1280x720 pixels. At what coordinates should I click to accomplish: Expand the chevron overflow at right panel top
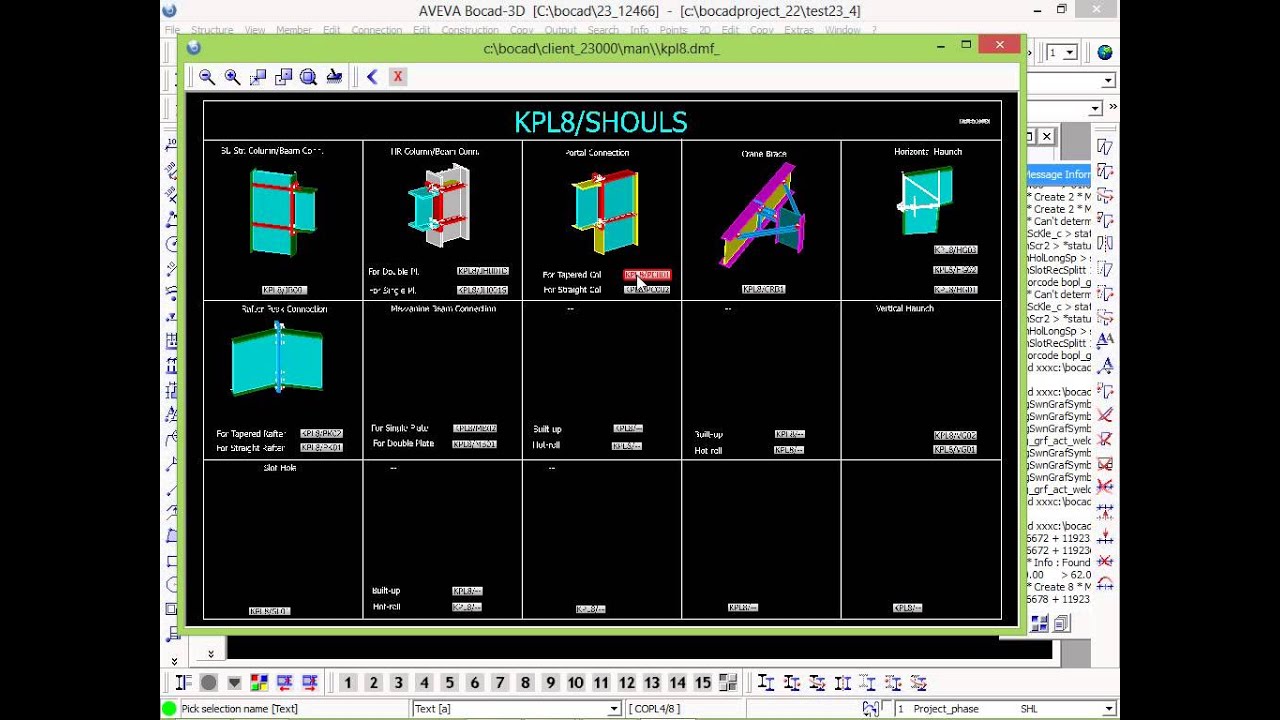1112,107
